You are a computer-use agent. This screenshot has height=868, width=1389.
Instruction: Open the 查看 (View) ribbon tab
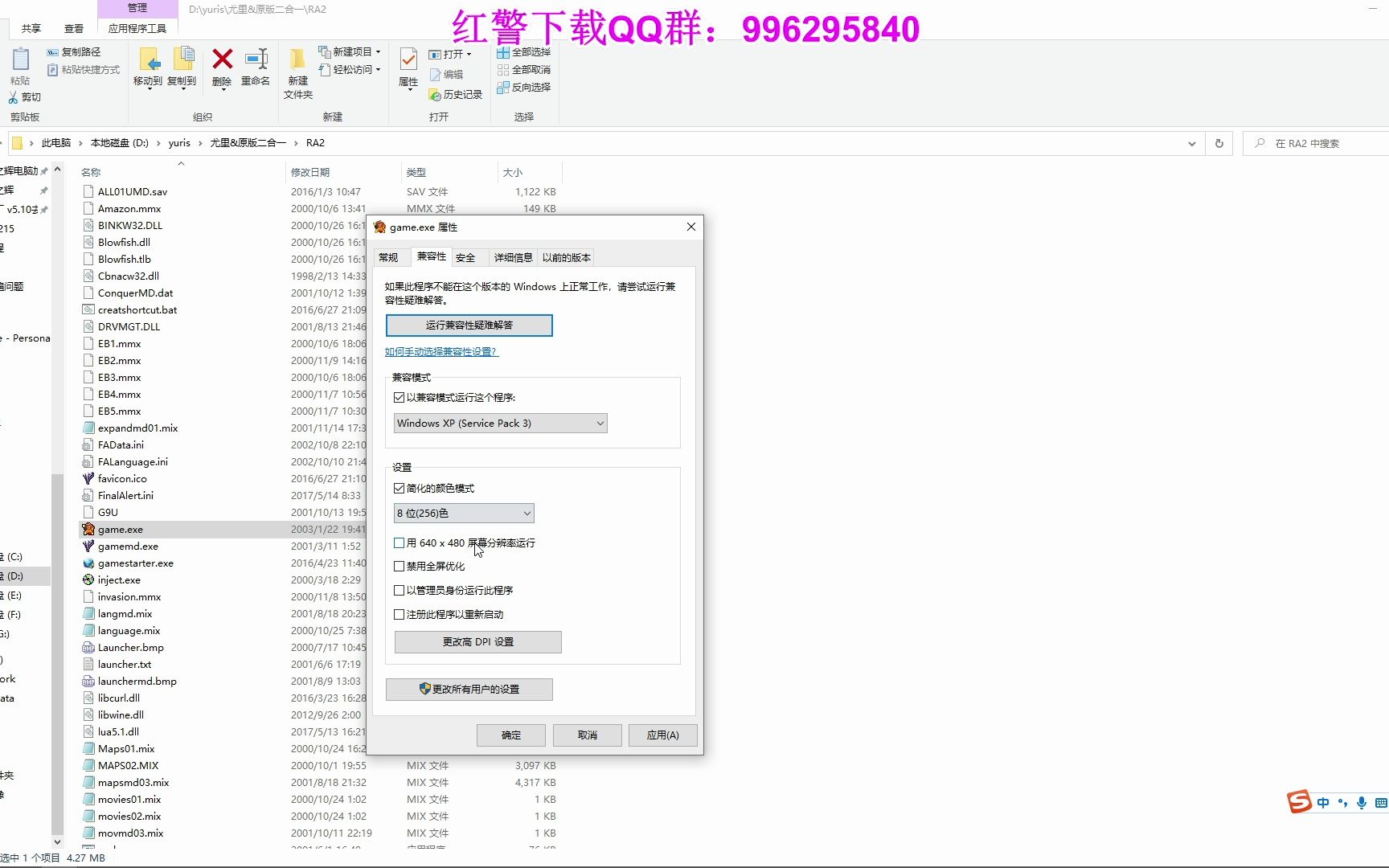coord(74,29)
